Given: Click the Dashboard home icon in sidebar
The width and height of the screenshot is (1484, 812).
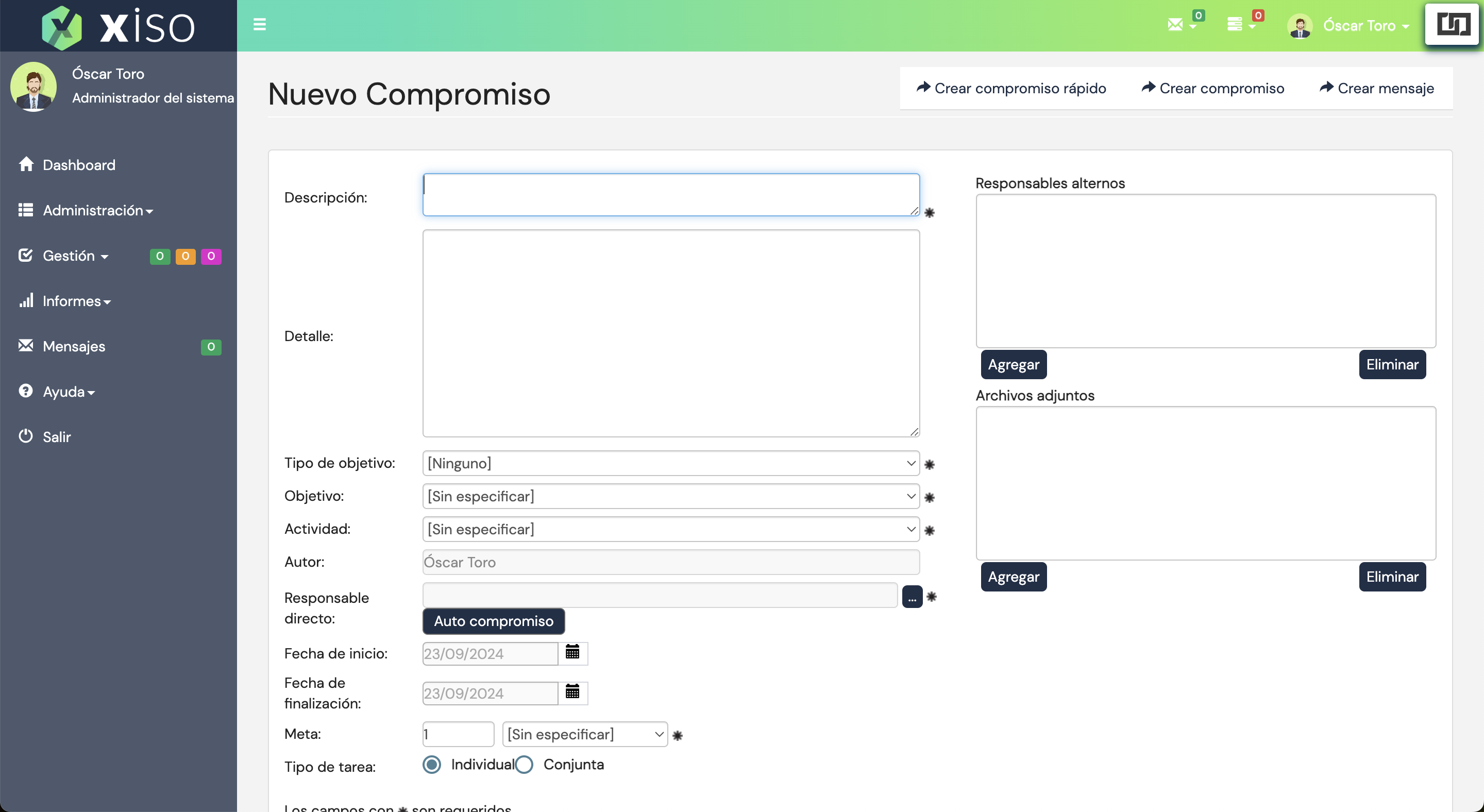Looking at the screenshot, I should point(26,164).
